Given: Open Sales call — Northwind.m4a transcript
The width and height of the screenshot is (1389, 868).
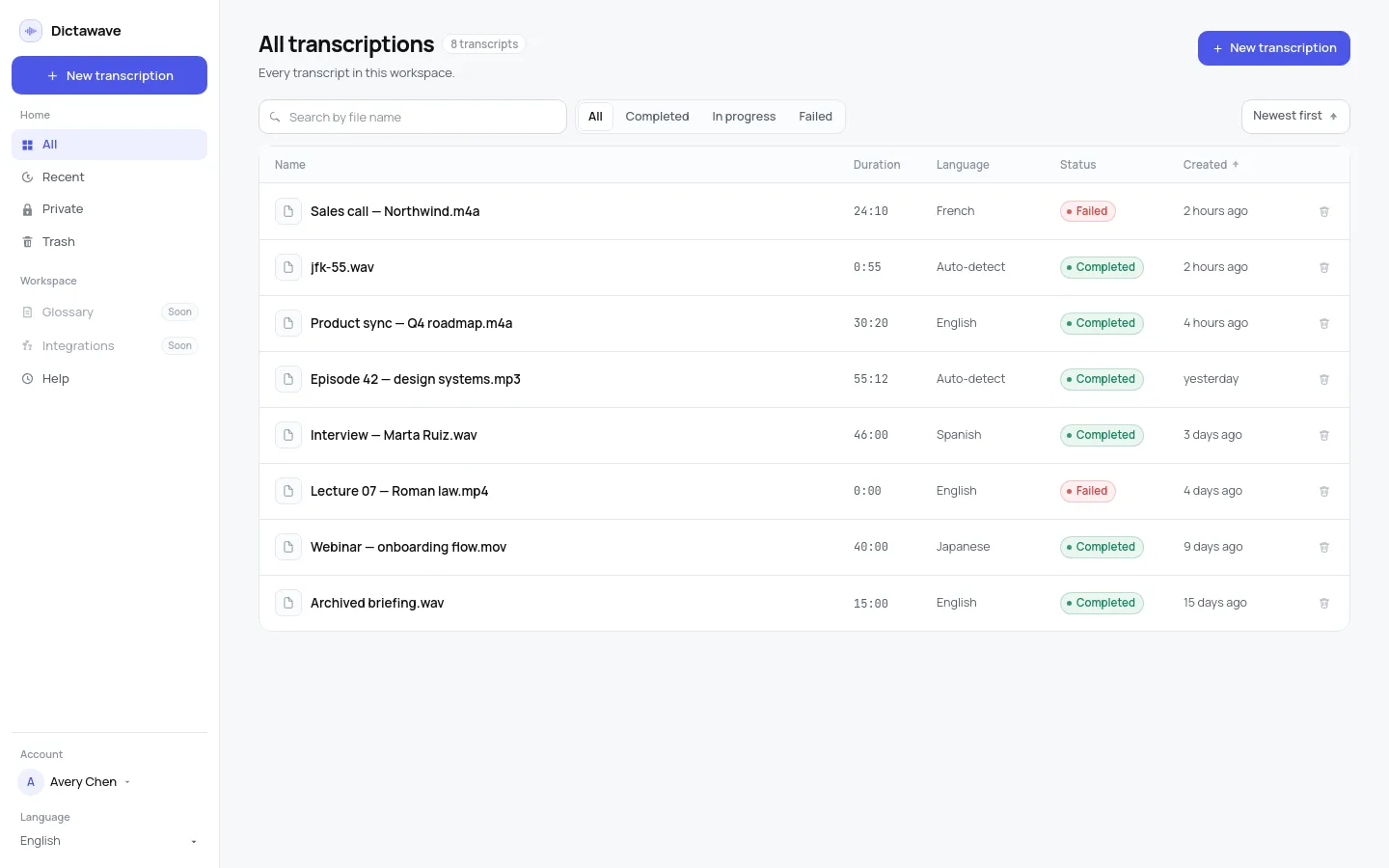Looking at the screenshot, I should tap(395, 211).
